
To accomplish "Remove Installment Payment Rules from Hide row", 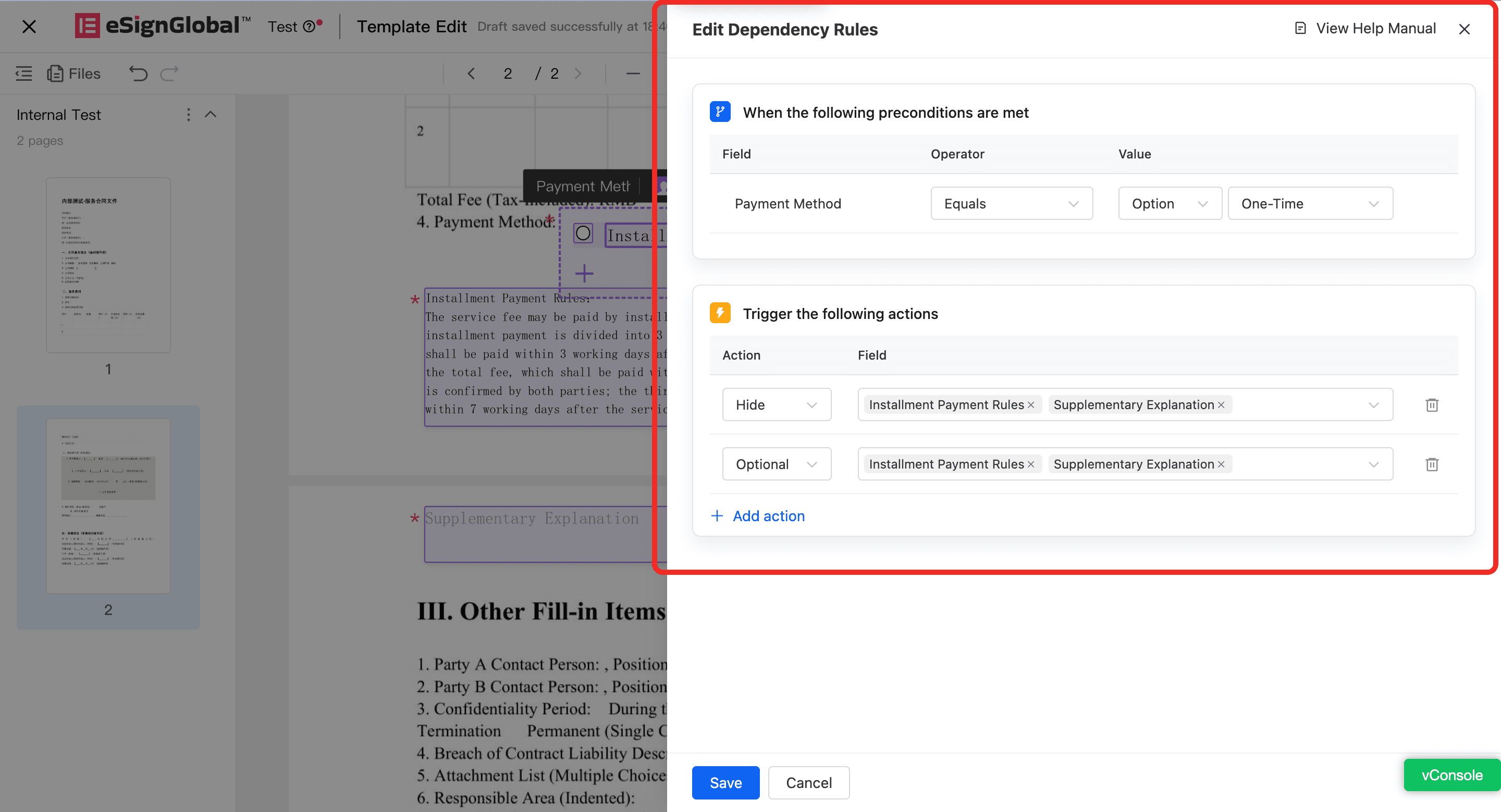I will pos(1031,405).
